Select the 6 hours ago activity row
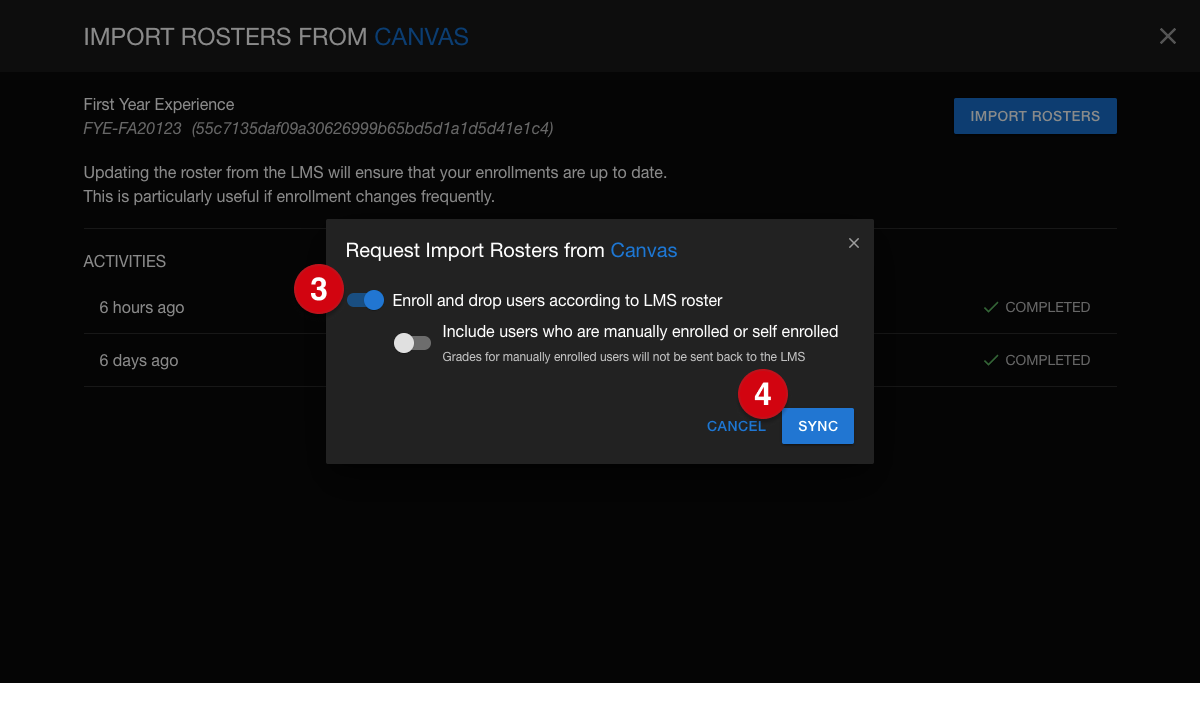Screen dimensions: 1200x711 pyautogui.click(x=600, y=307)
